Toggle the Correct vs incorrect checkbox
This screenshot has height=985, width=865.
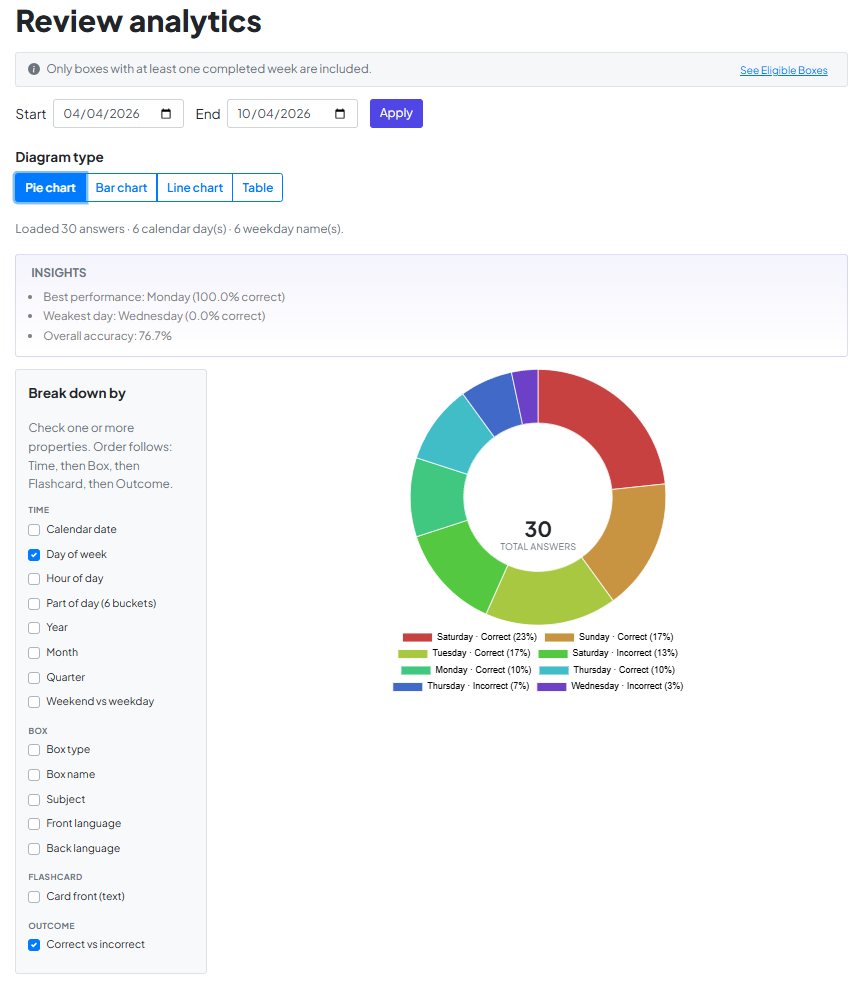click(34, 945)
